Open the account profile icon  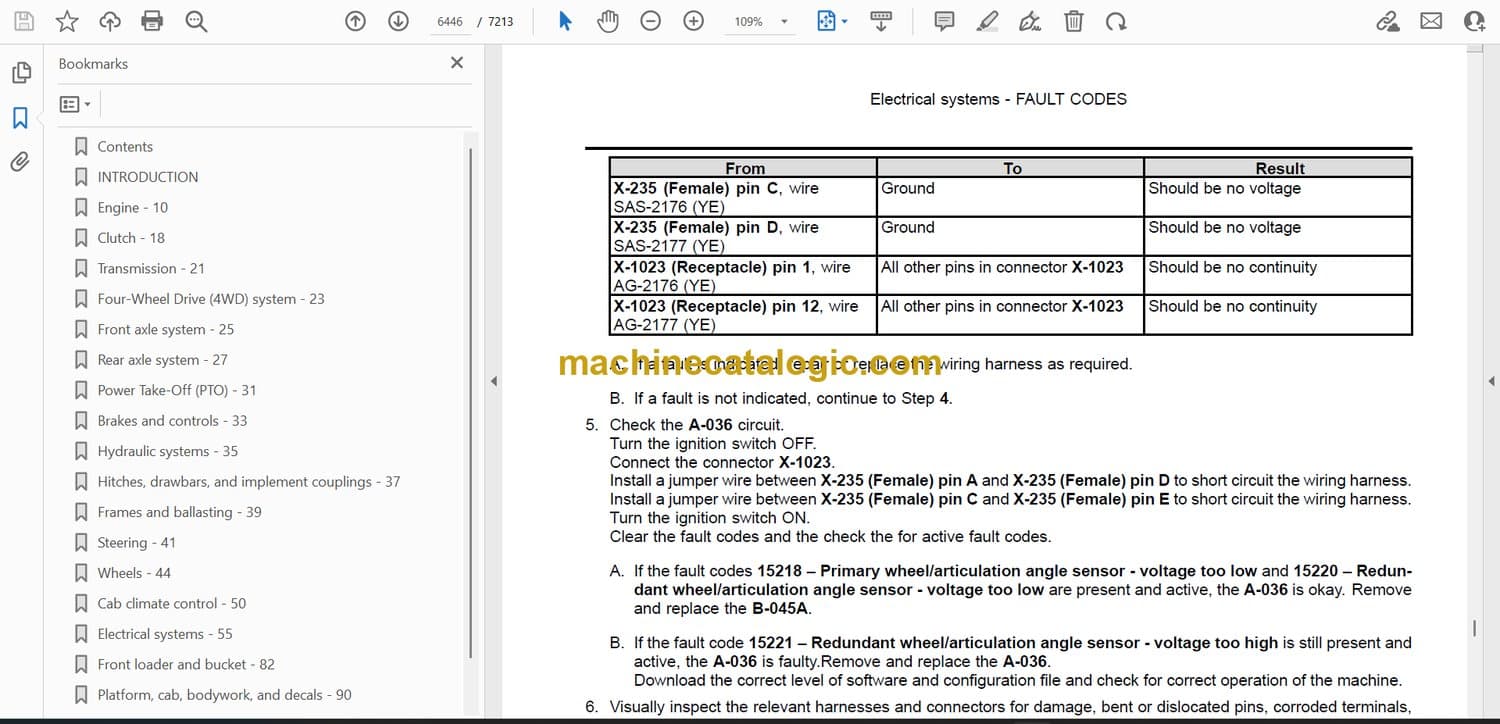coord(1474,21)
